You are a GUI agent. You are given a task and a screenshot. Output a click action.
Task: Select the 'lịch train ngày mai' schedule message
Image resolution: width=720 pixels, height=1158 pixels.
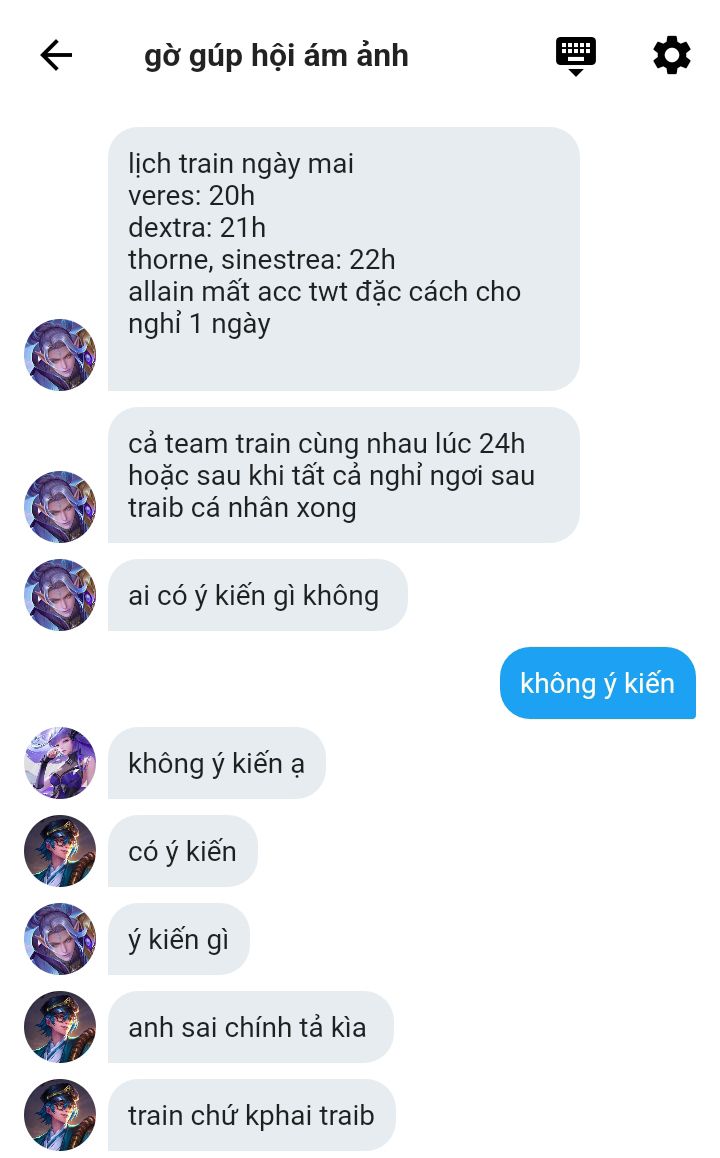click(343, 258)
